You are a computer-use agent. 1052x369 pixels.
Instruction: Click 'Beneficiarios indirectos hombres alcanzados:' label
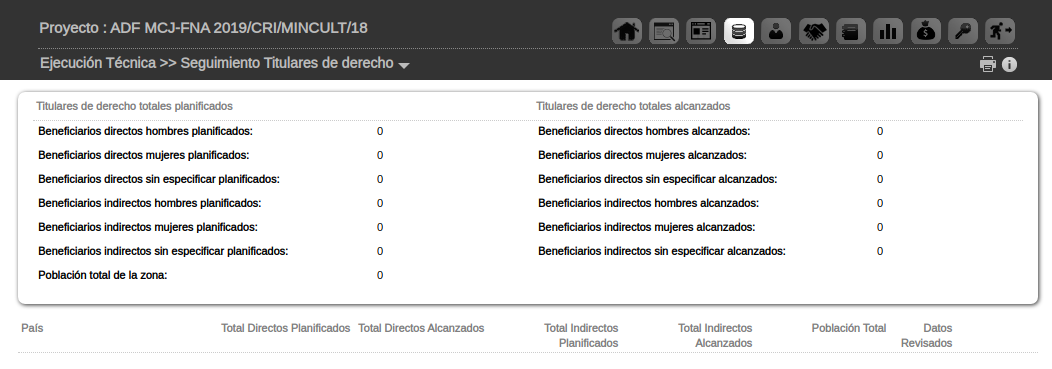click(648, 203)
